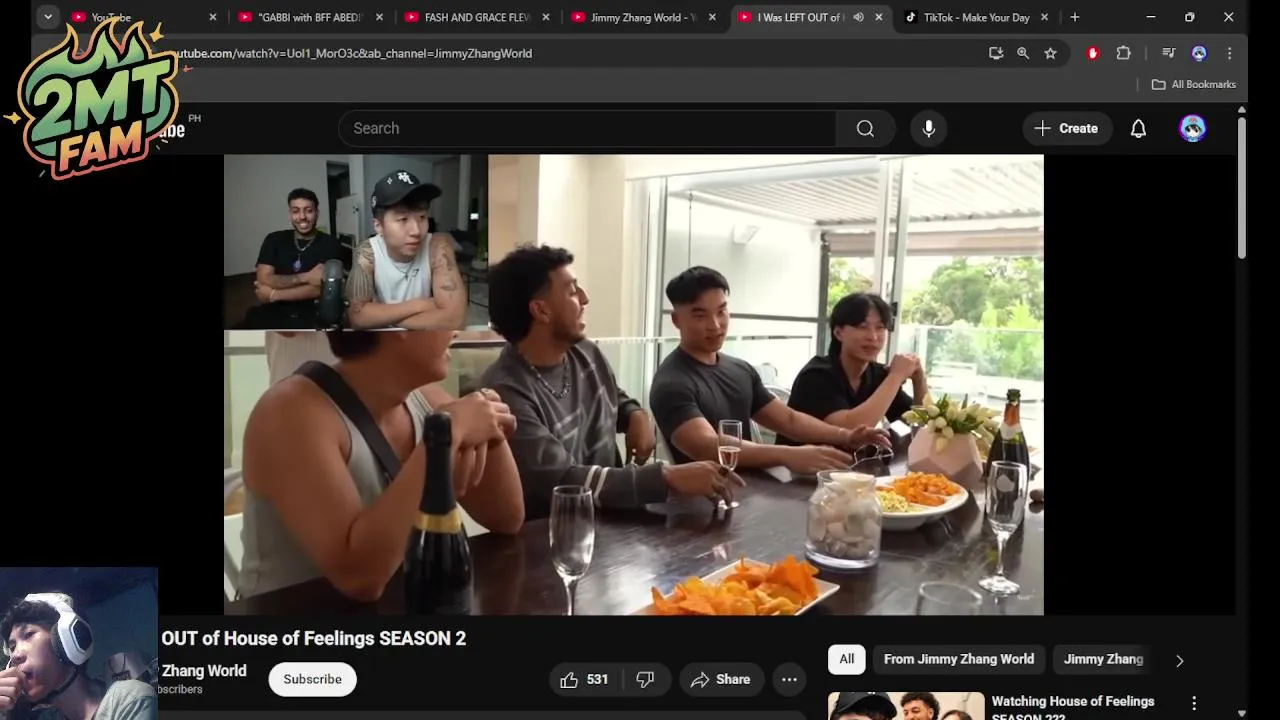Image resolution: width=1280 pixels, height=720 pixels.
Task: Subscribe to the channel
Action: point(312,679)
